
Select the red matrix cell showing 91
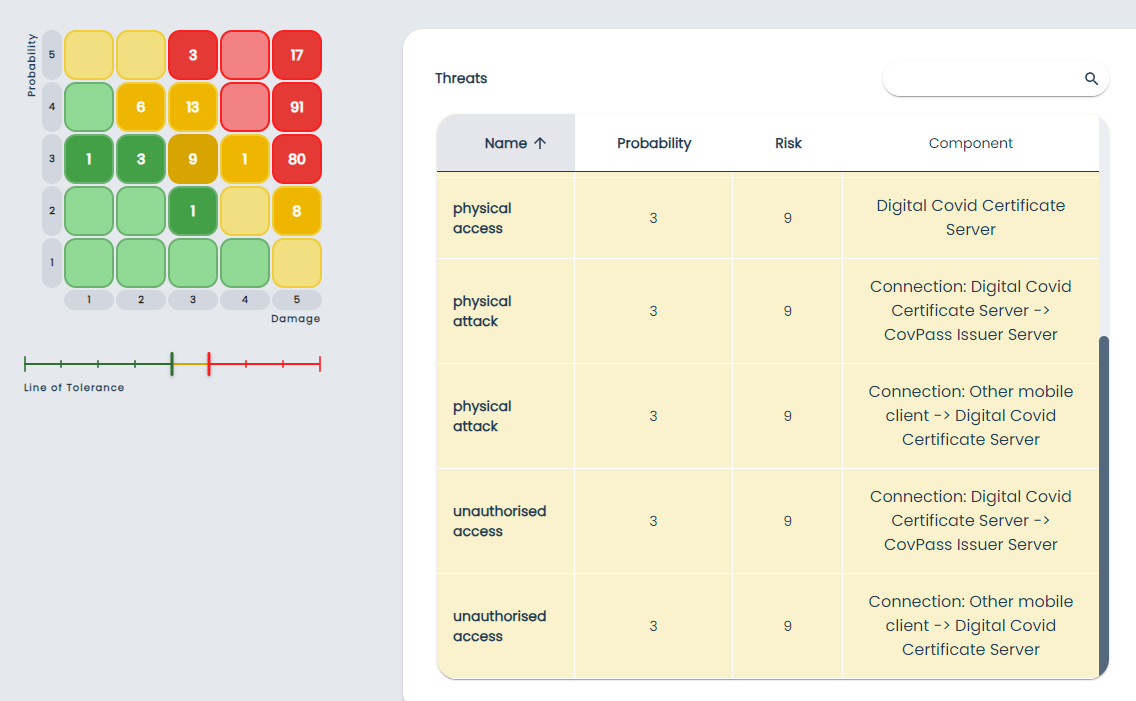(297, 107)
